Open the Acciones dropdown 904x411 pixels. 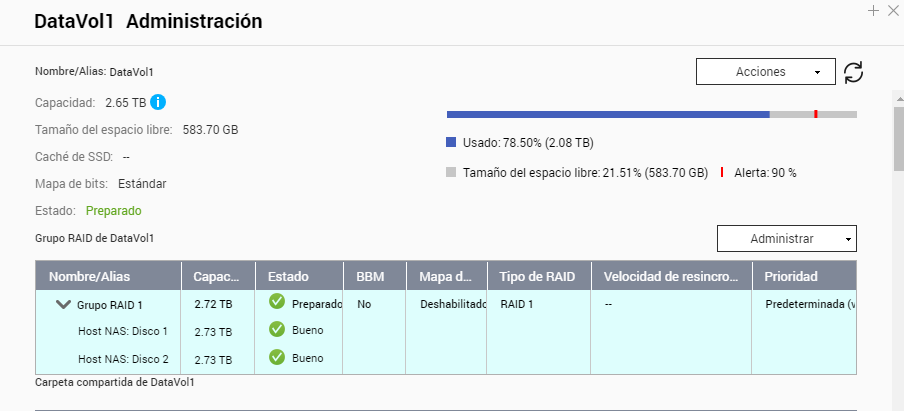point(765,72)
